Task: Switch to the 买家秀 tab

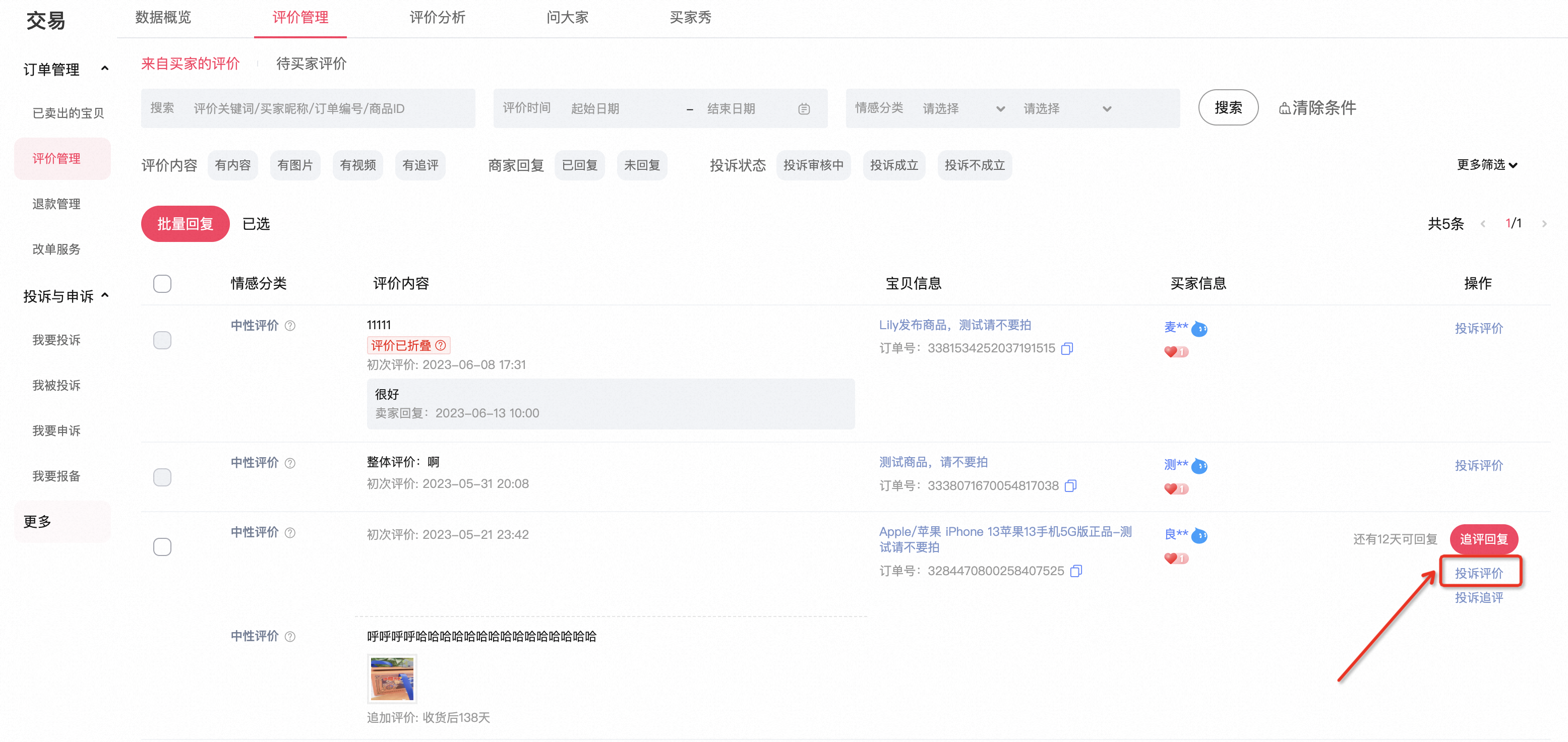Action: tap(690, 18)
